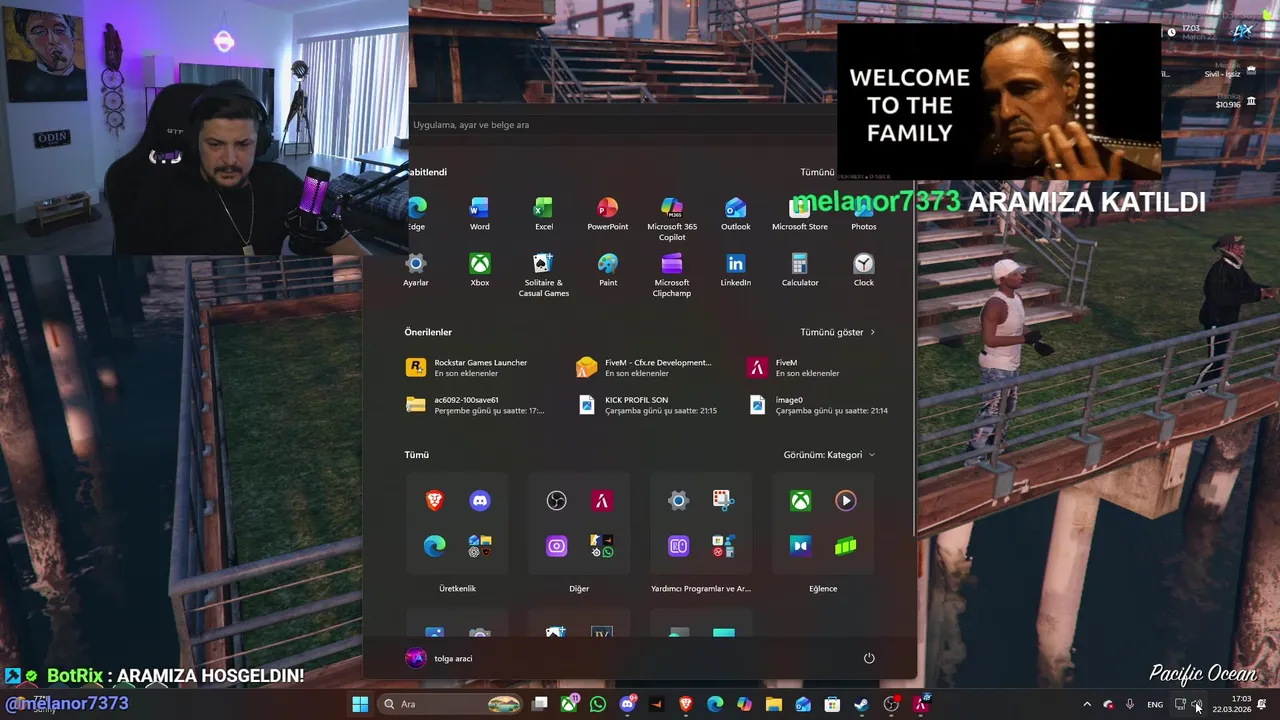Launch the Calculator app
The width and height of the screenshot is (1280, 720).
[800, 270]
